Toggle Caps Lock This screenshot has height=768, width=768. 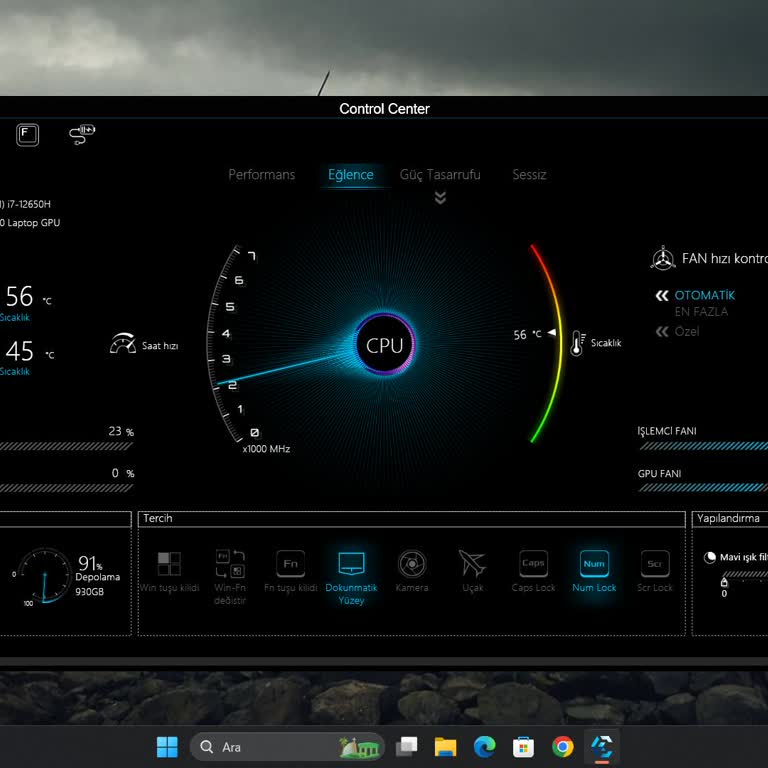coord(533,572)
